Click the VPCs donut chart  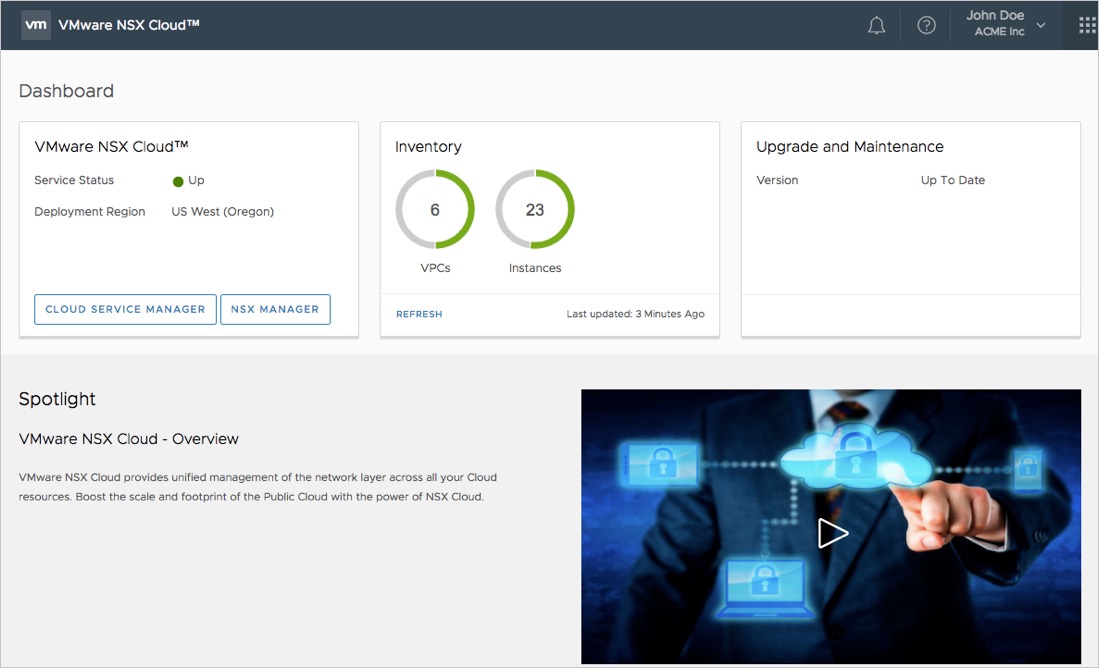(435, 209)
